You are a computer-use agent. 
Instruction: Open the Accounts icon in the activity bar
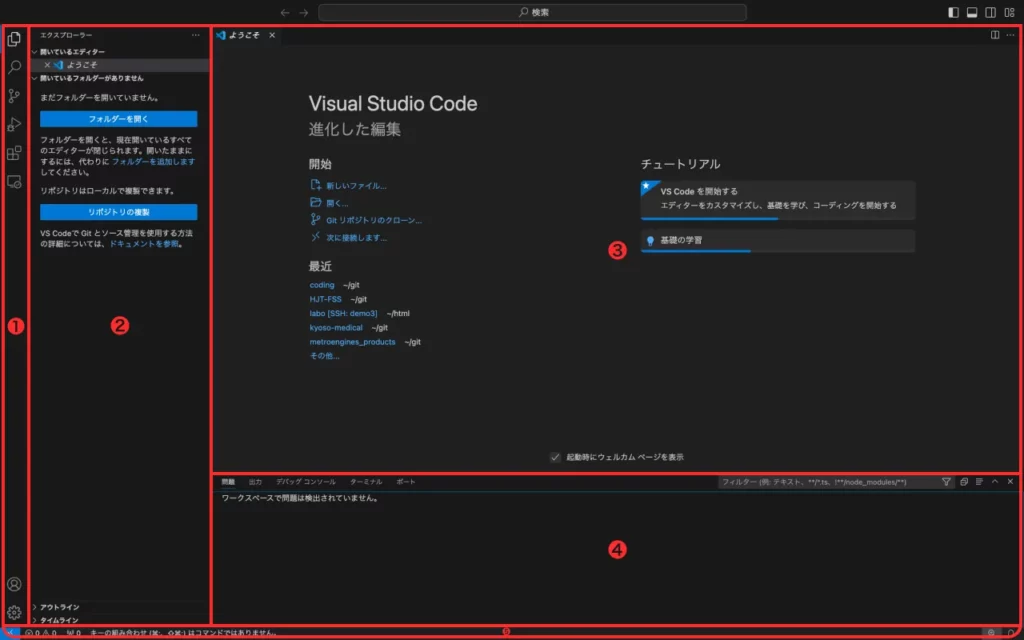(x=14, y=584)
